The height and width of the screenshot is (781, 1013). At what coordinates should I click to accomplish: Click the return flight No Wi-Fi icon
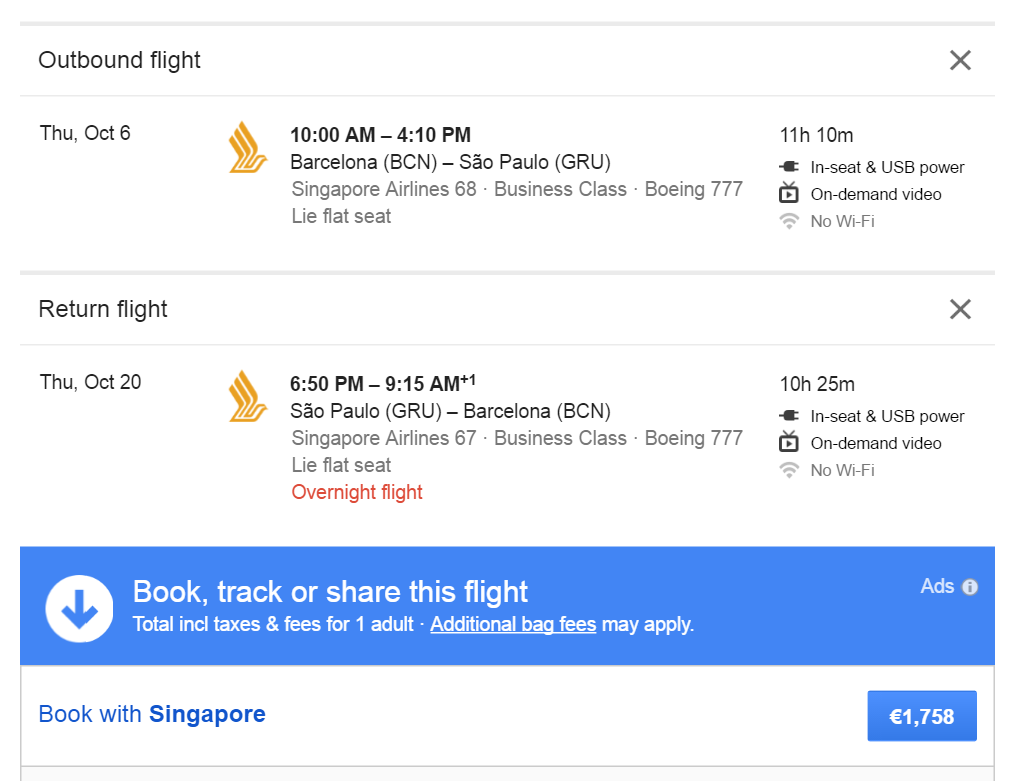pos(789,470)
